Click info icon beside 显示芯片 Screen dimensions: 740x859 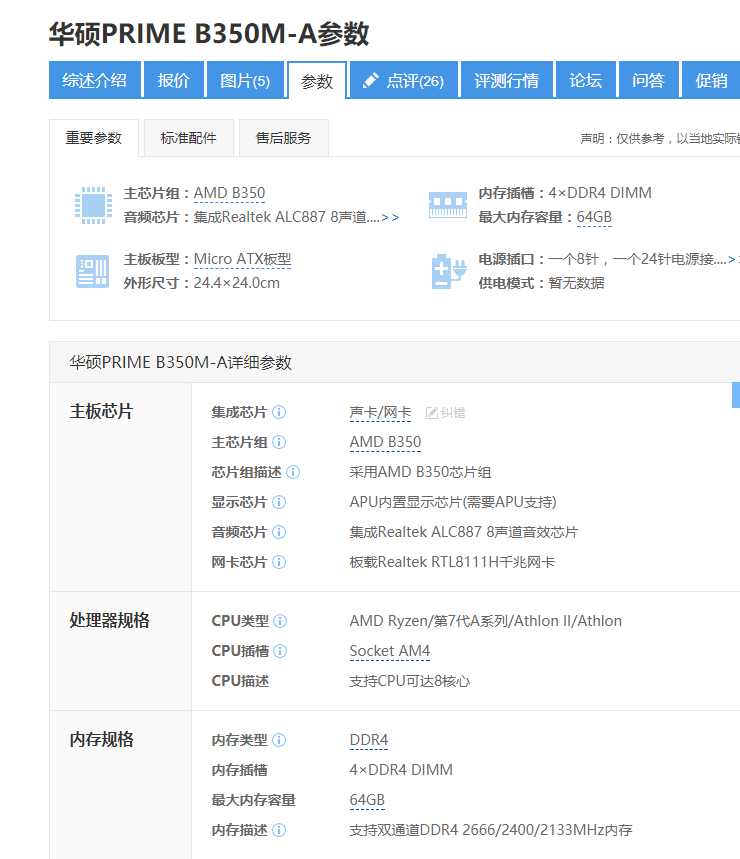tap(279, 502)
